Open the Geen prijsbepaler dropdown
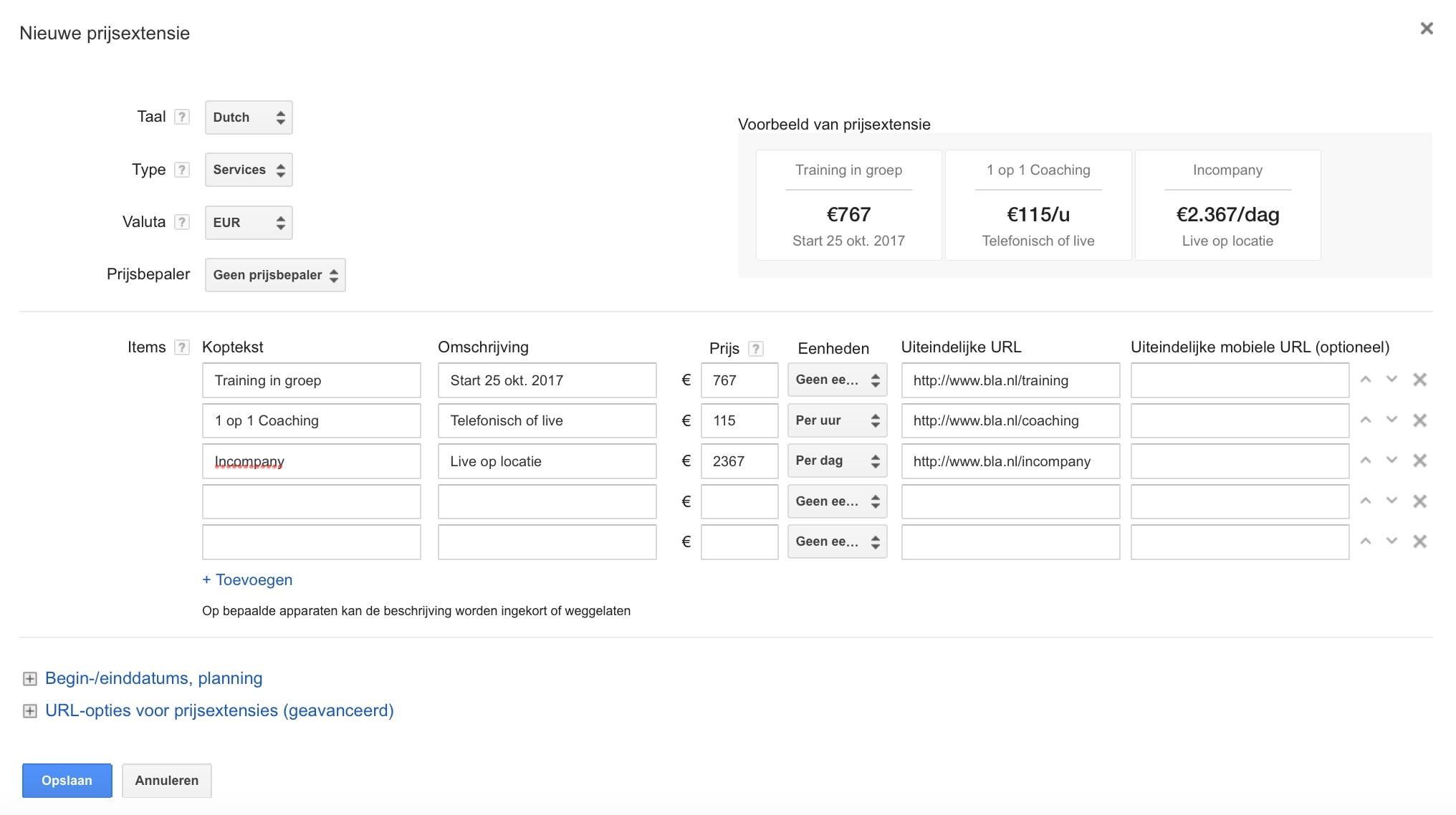This screenshot has height=815, width=1456. pyautogui.click(x=275, y=275)
